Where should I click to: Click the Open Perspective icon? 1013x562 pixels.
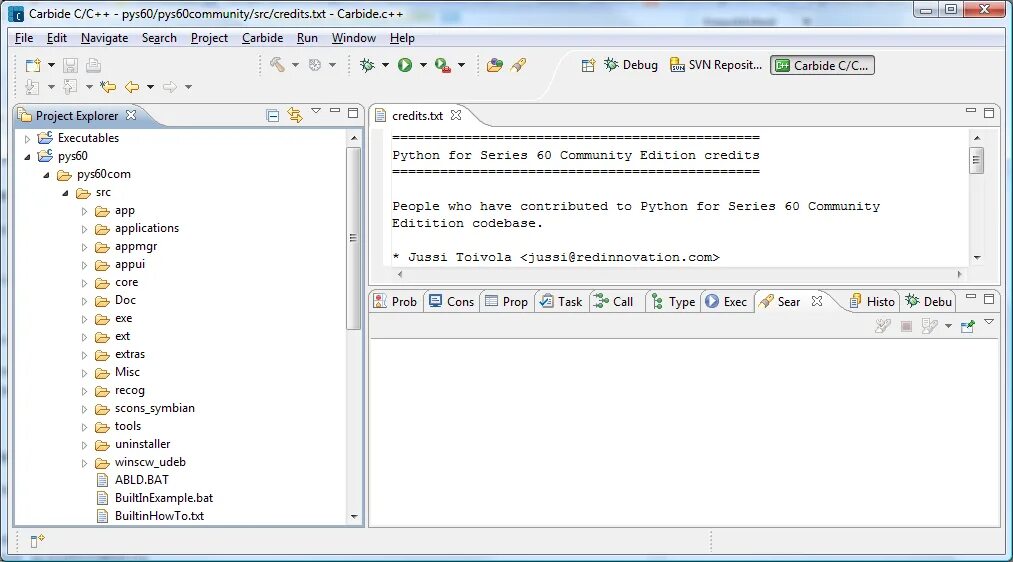click(588, 65)
